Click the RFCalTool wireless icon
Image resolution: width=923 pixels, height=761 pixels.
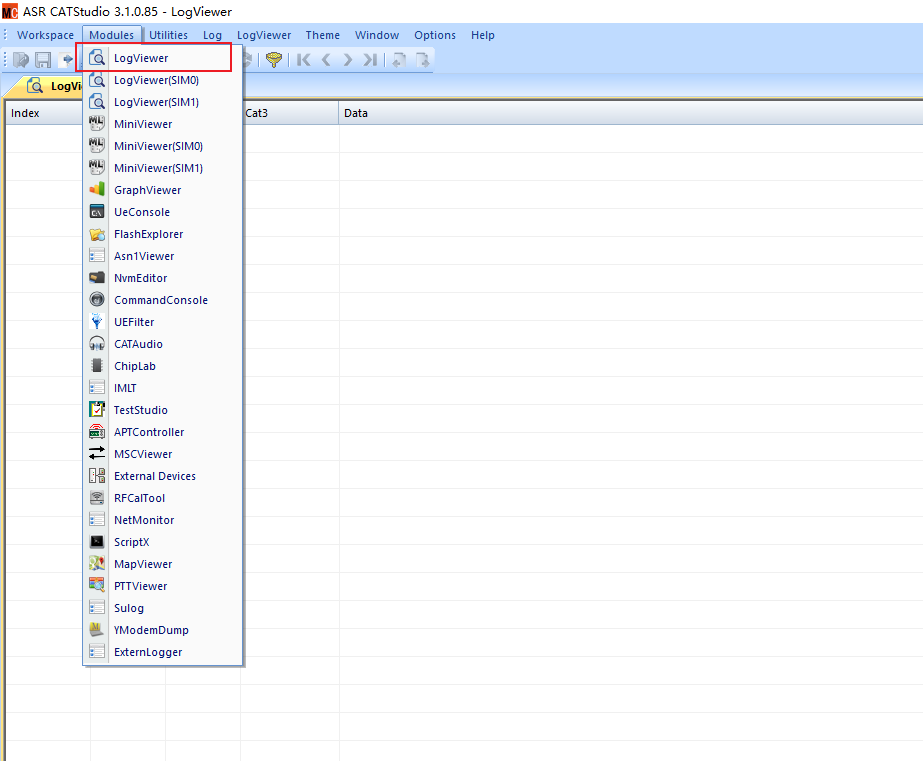[97, 498]
